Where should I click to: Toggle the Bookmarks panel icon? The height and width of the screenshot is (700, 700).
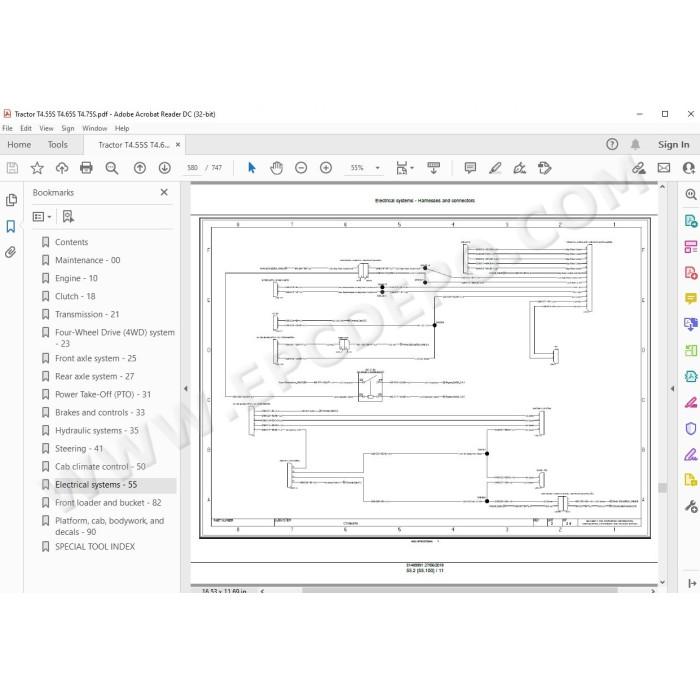coord(11,226)
